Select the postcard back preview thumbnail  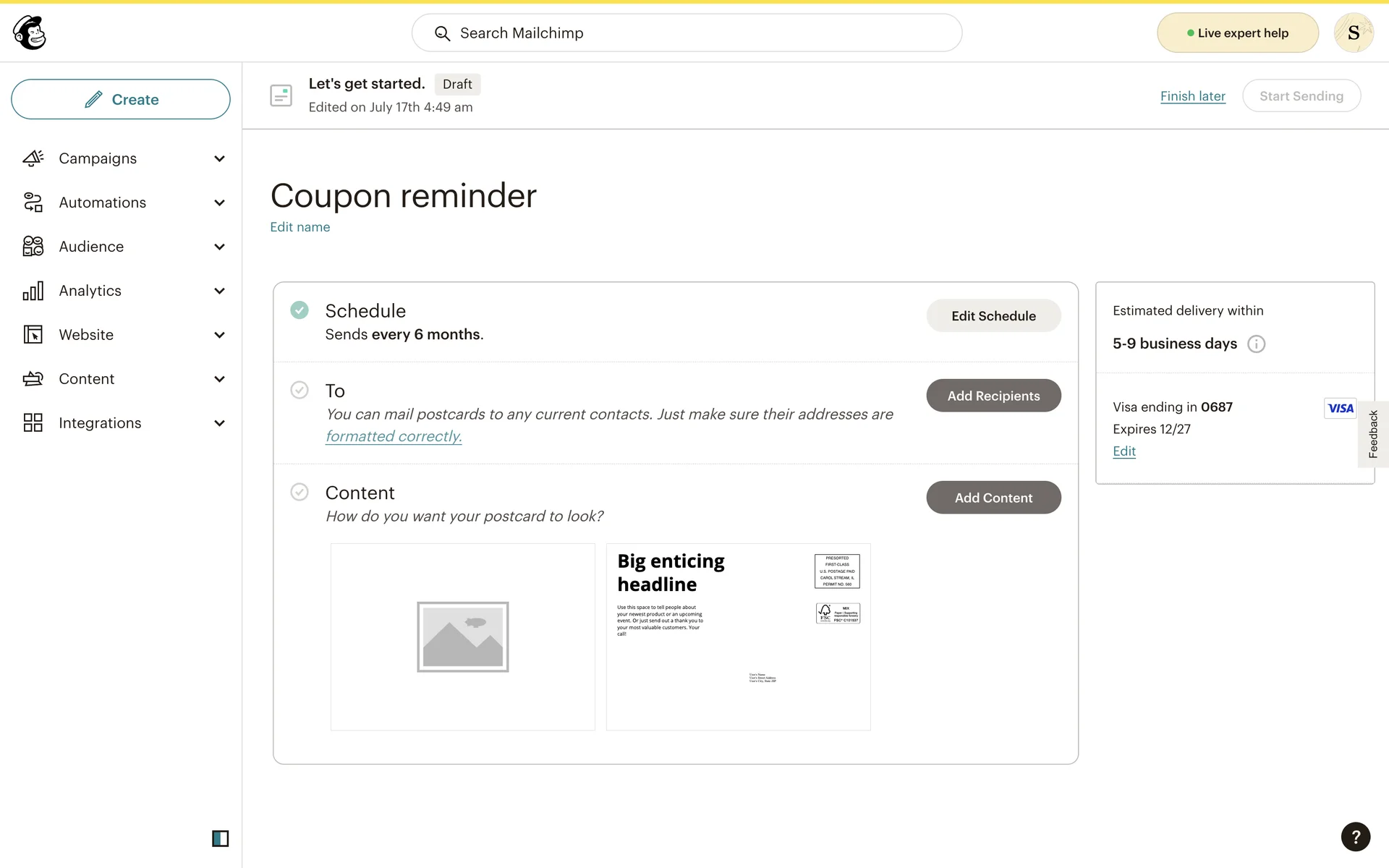click(x=738, y=637)
